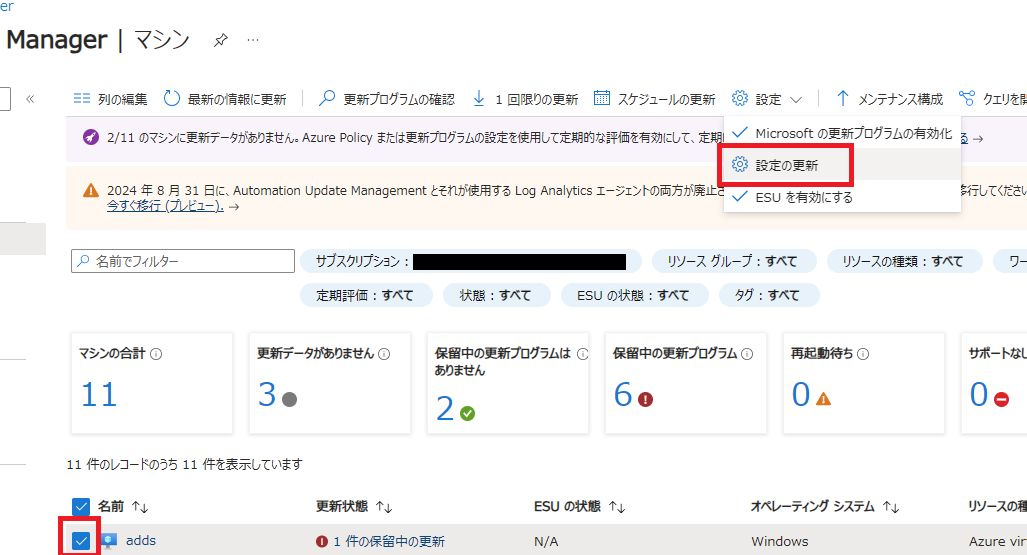
Task: Sort by ESU の状態 column
Action: pyautogui.click(x=579, y=507)
